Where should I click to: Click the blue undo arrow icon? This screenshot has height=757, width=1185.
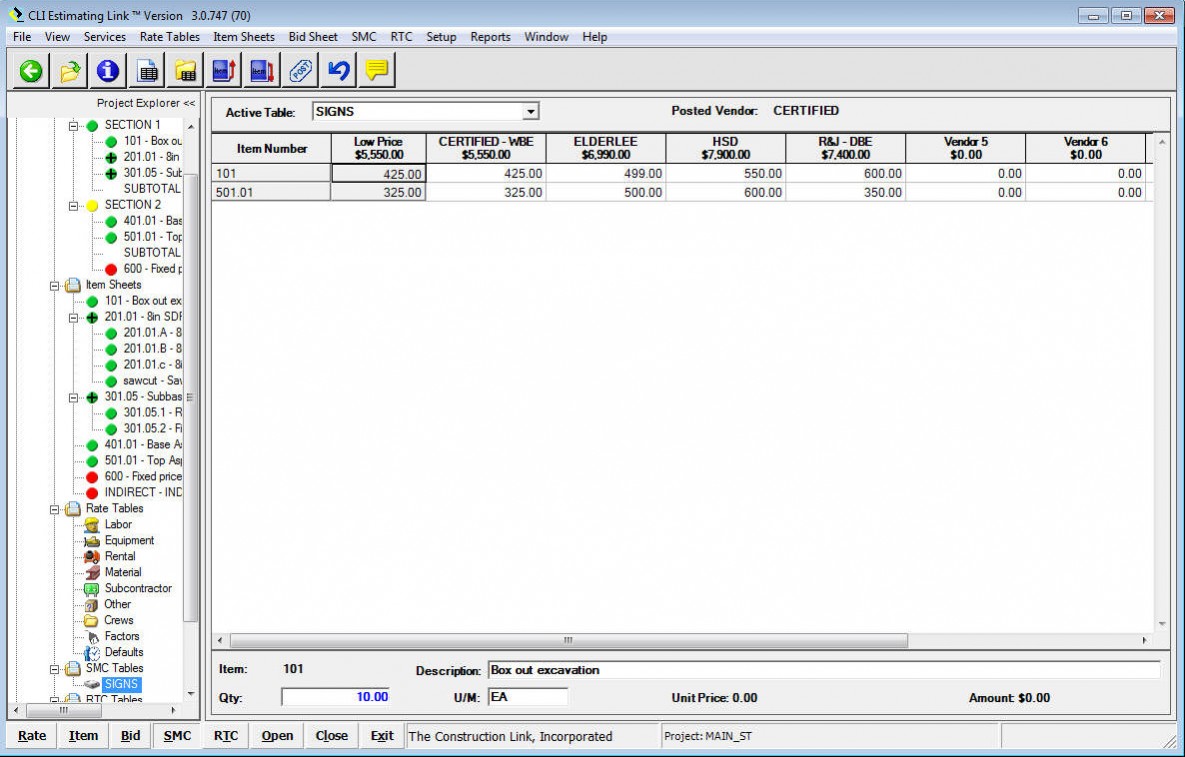339,71
